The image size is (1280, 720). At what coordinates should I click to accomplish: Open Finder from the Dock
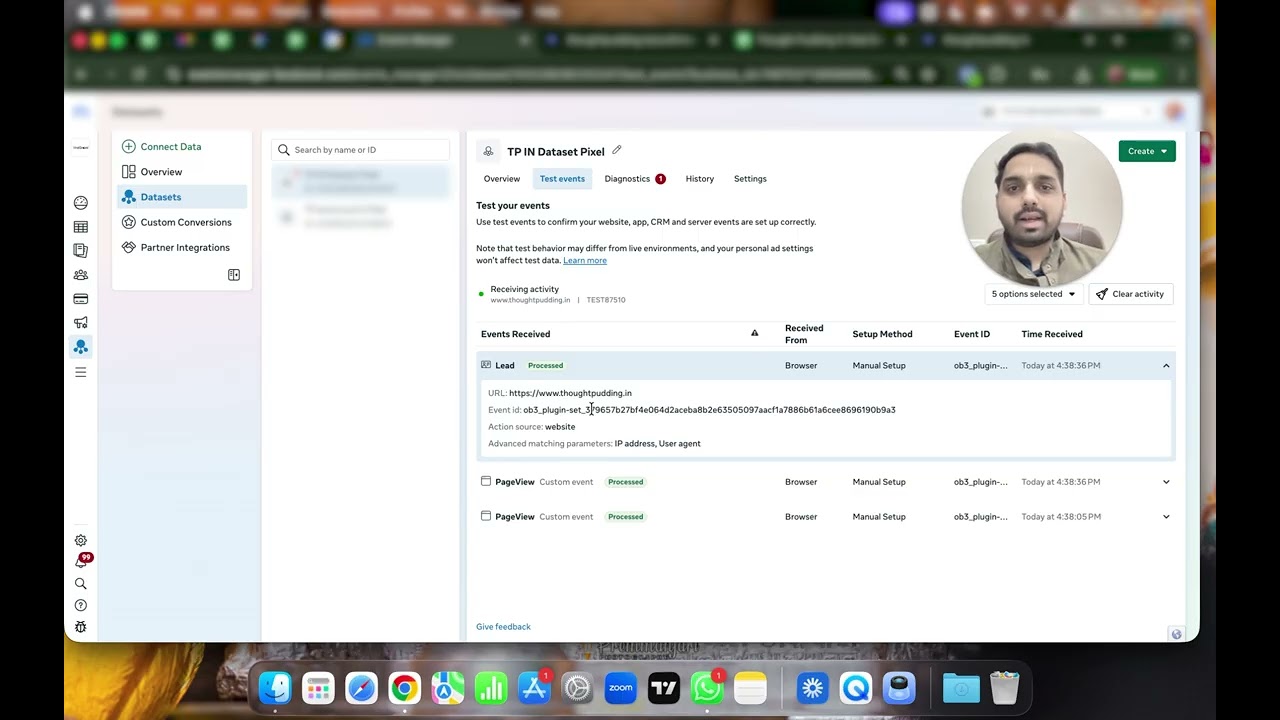pyautogui.click(x=275, y=688)
